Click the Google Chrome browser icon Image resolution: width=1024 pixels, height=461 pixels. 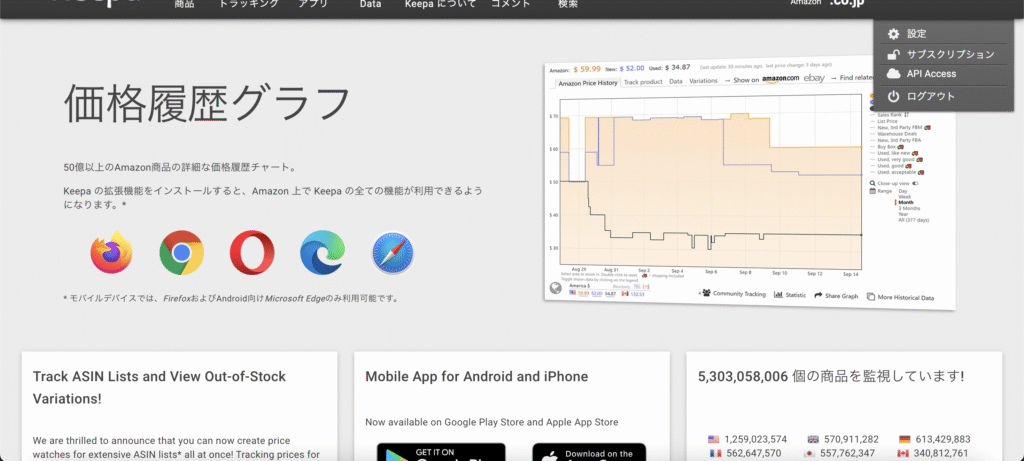(x=182, y=253)
